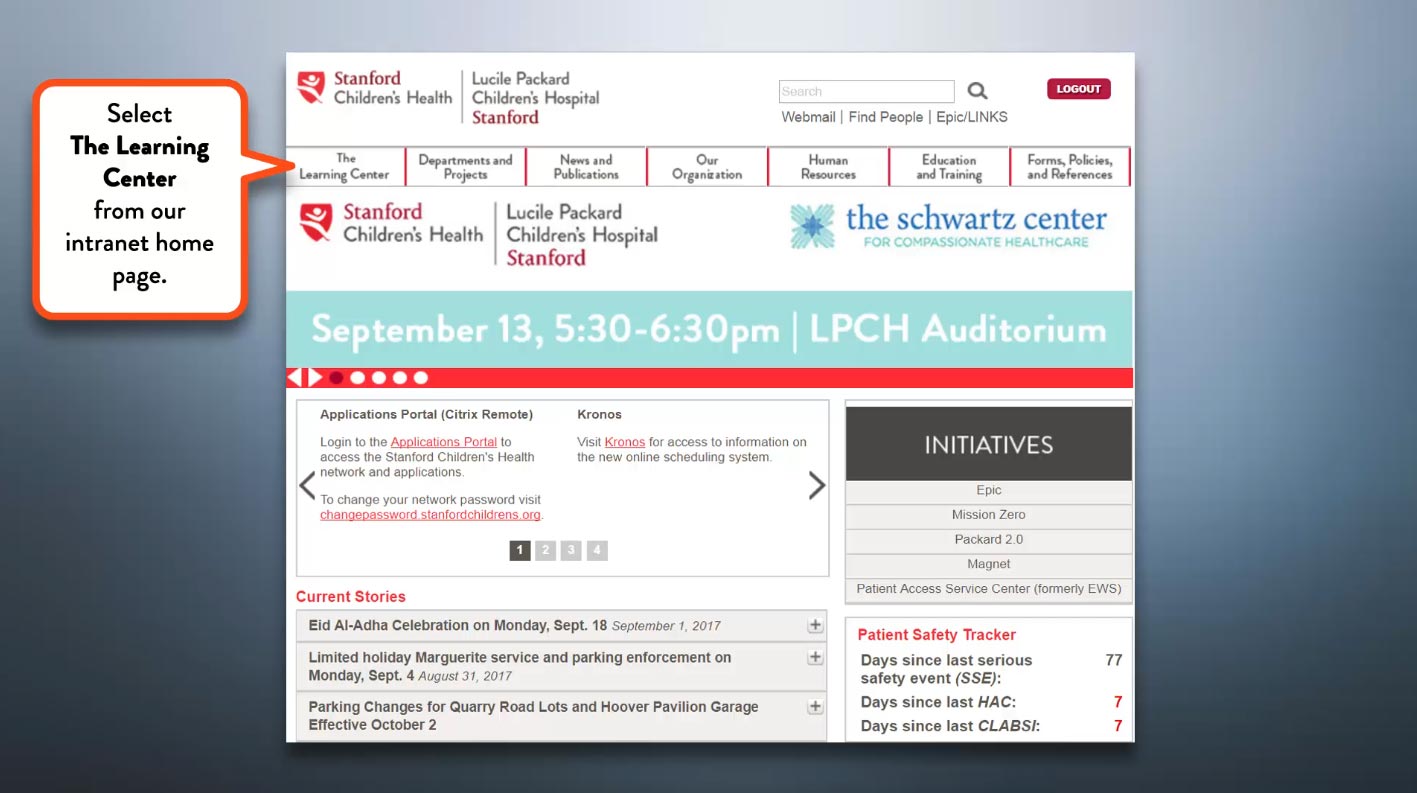Click Days since last HAC row

tap(991, 702)
